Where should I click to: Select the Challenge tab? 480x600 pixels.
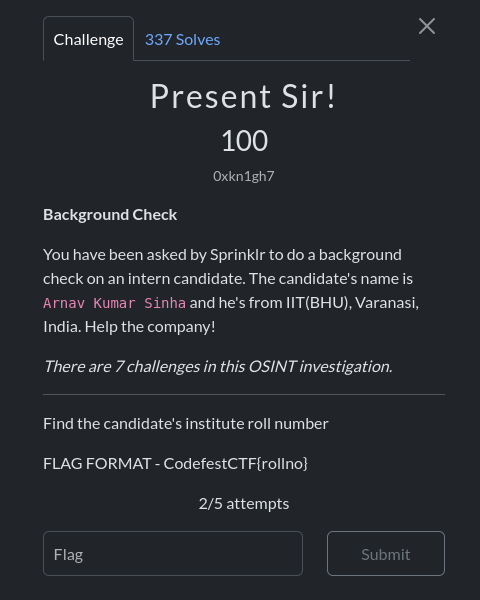point(88,39)
